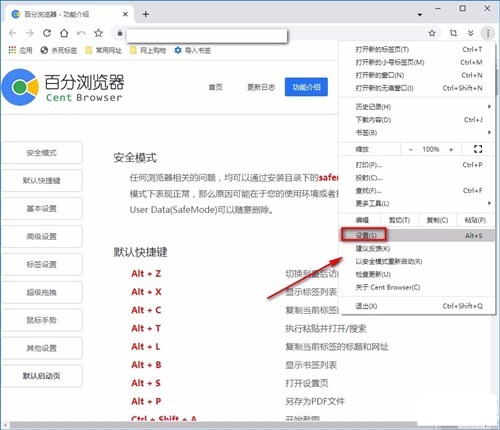
Task: Open the tab list dropdown arrow
Action: (420, 15)
